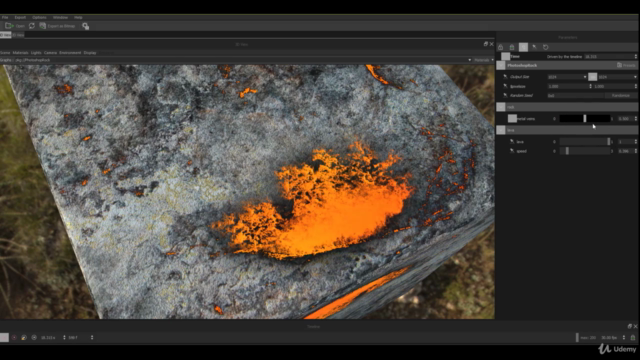
Task: Open the Lights menu in 3D view
Action: point(36,53)
